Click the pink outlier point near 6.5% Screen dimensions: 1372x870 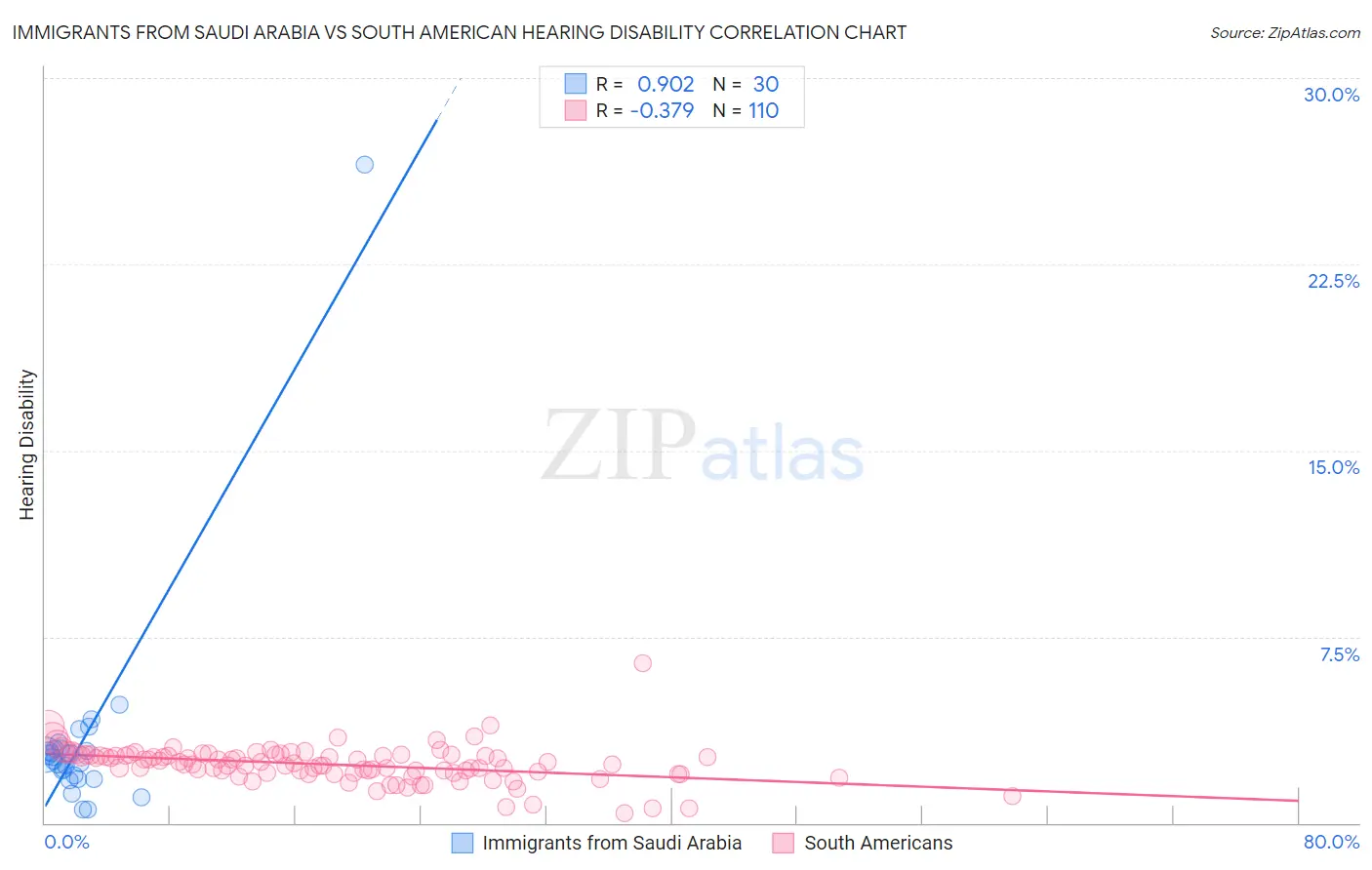[642, 663]
